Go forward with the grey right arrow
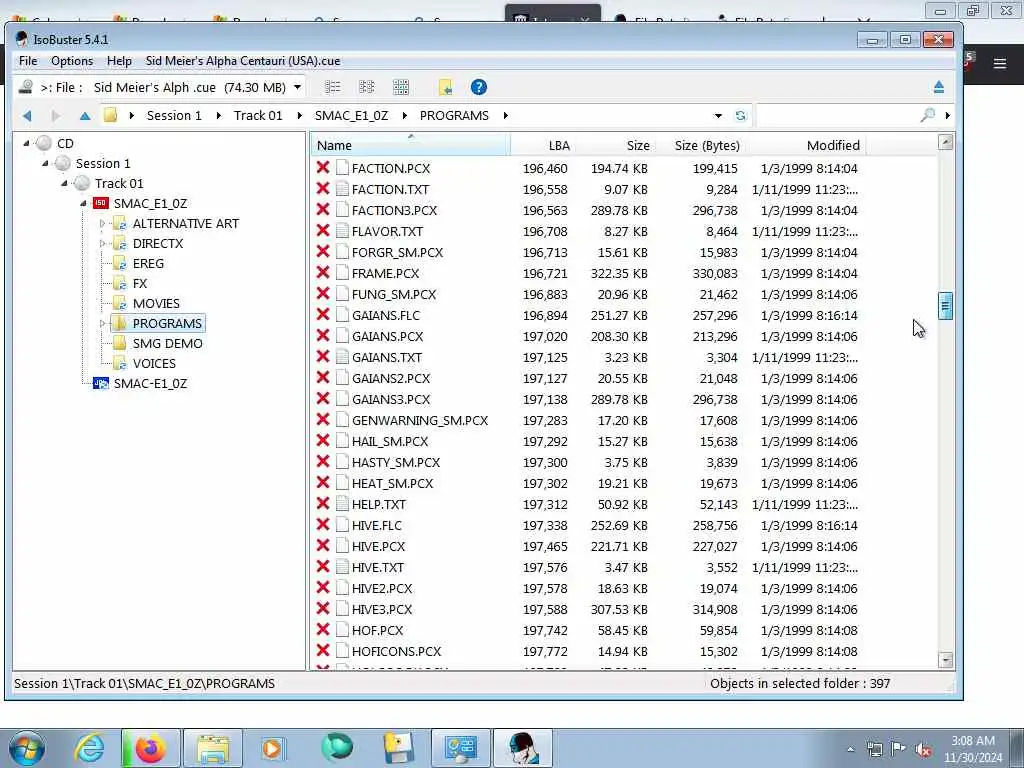This screenshot has height=768, width=1024. click(56, 116)
